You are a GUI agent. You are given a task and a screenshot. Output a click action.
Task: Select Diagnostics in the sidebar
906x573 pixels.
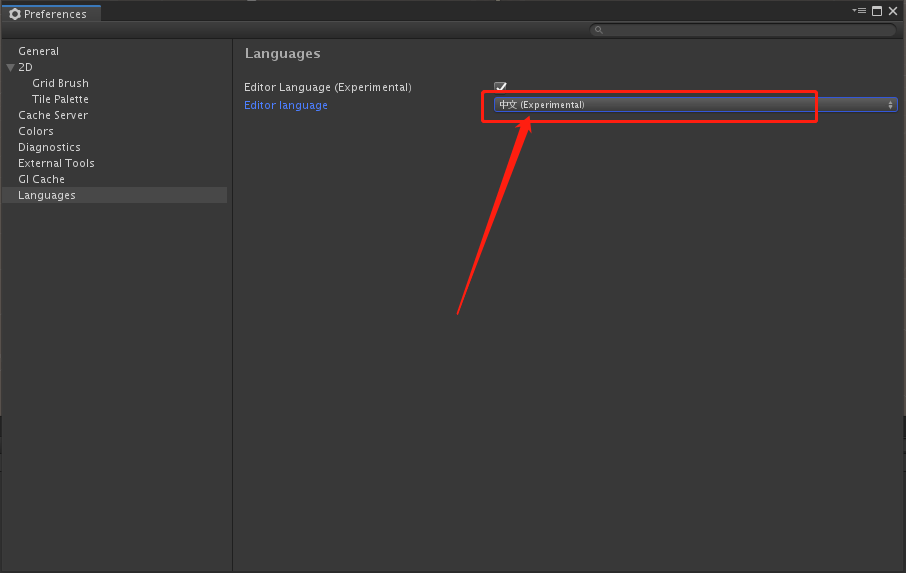tap(49, 147)
